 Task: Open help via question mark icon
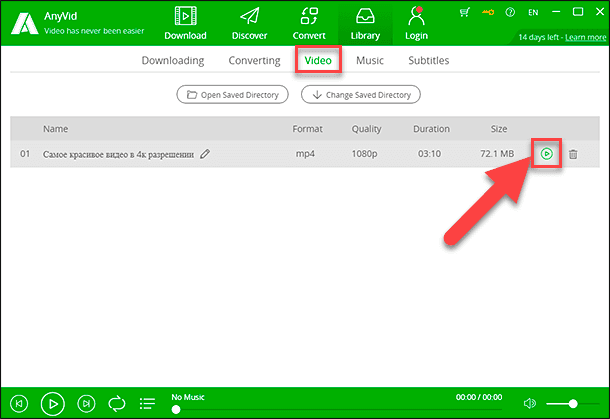tap(510, 12)
